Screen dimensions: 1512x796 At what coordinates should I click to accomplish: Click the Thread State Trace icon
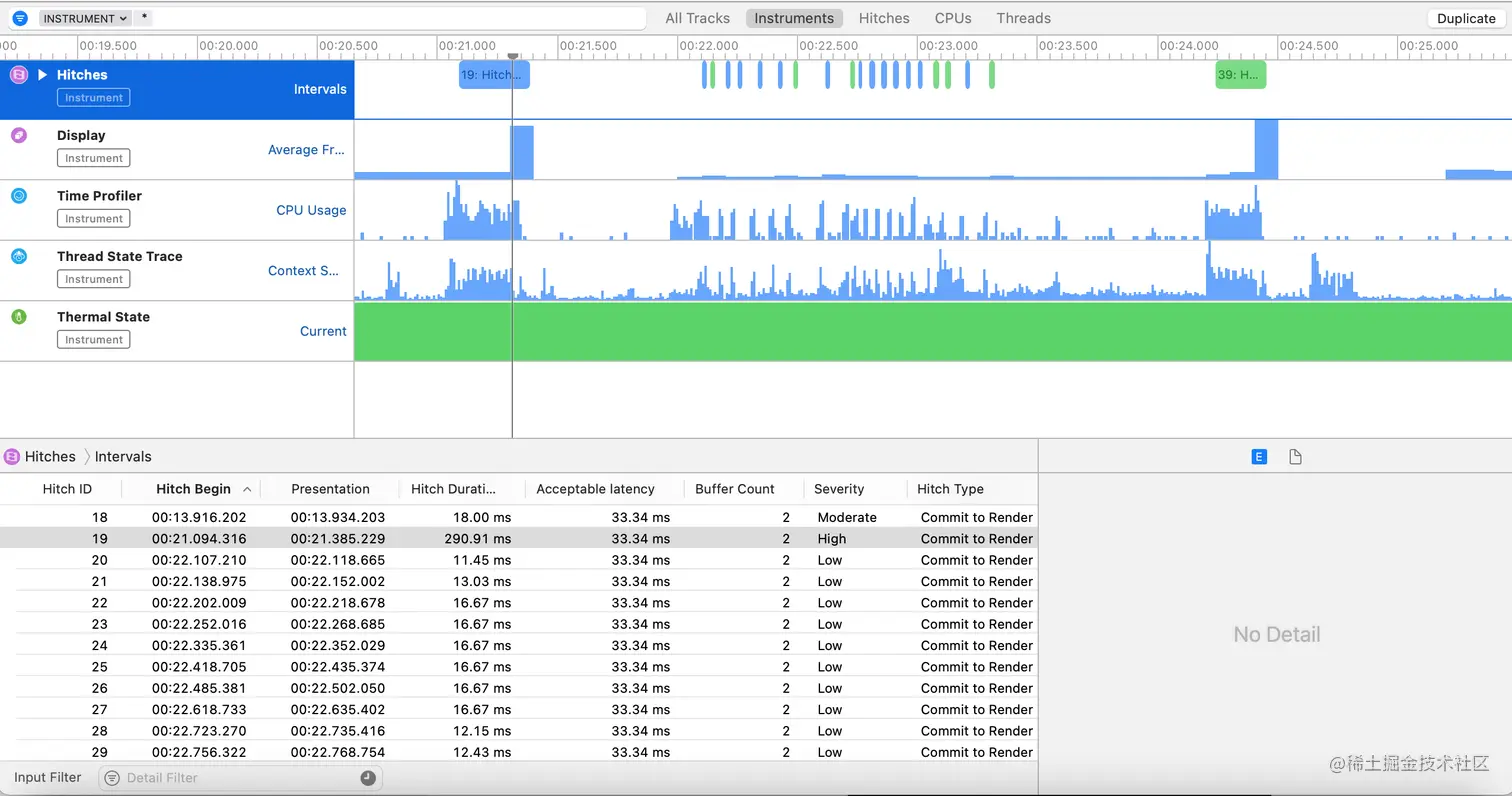pos(18,256)
